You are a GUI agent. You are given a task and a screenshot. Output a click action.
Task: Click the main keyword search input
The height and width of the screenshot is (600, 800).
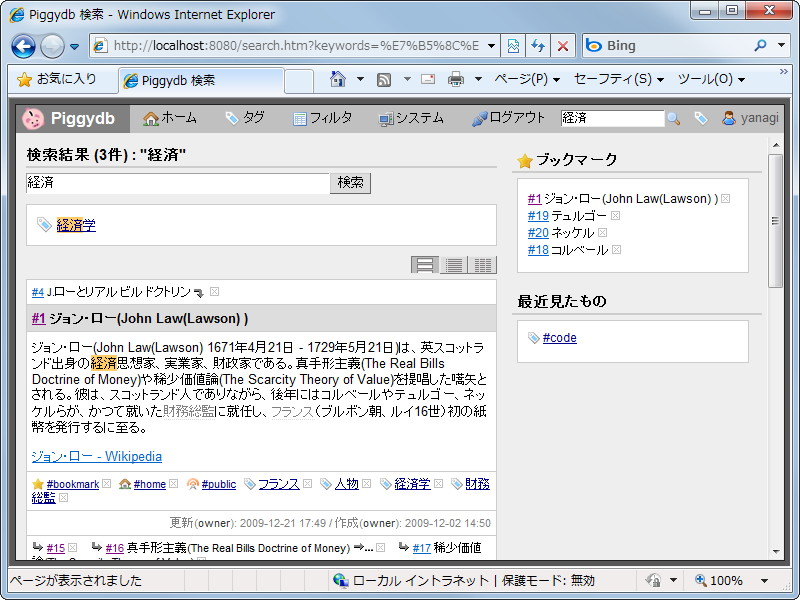178,183
